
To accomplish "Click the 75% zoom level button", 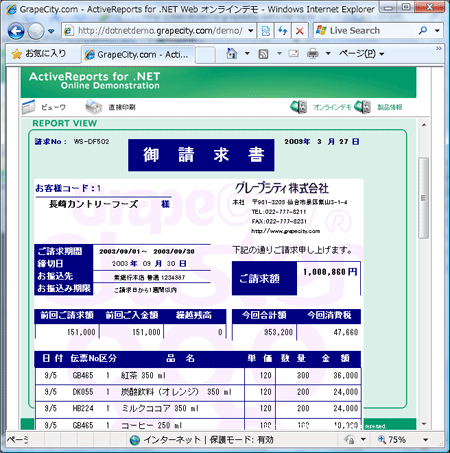I will 392,440.
